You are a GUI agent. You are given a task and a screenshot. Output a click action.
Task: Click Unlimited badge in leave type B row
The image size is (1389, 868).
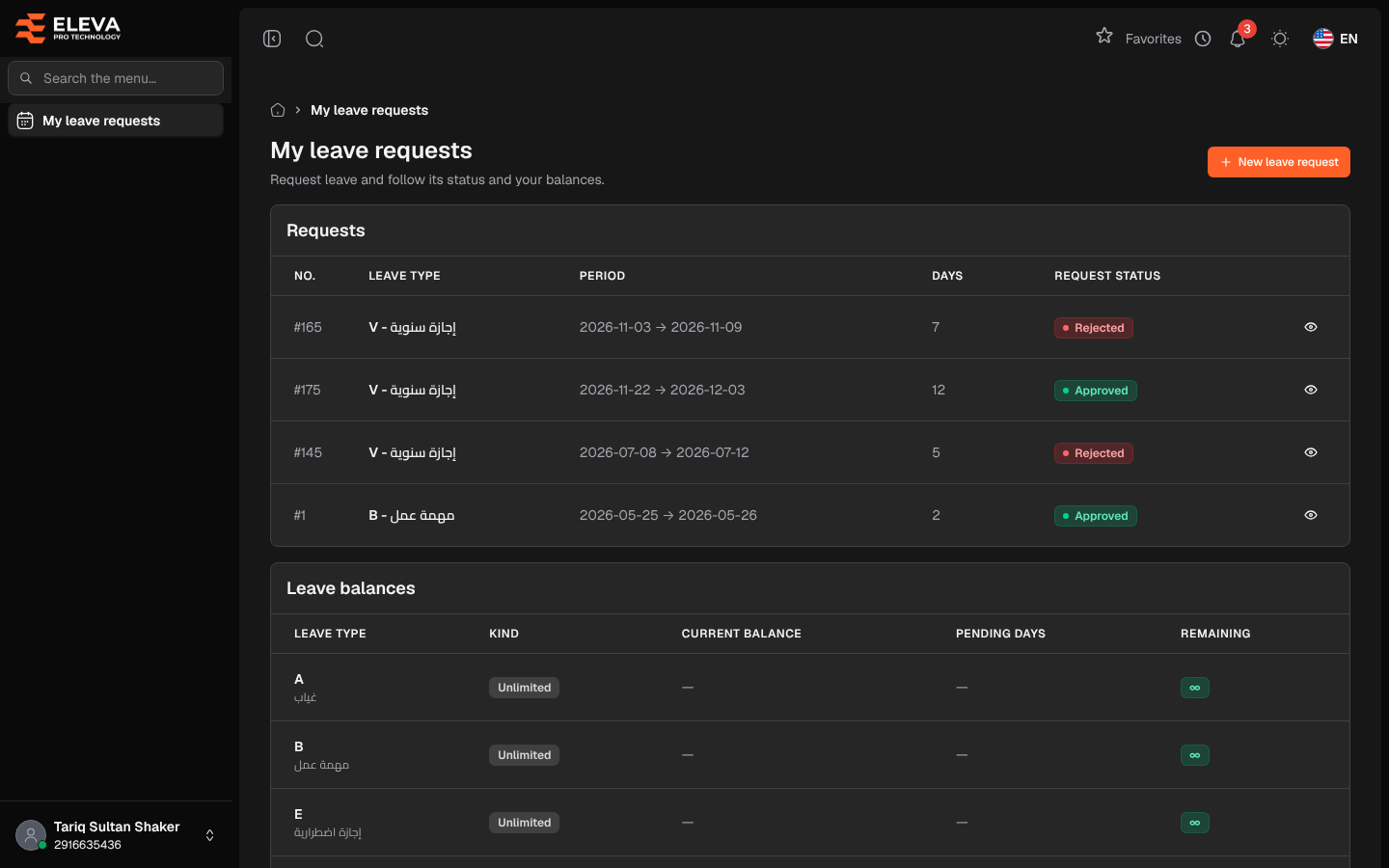pyautogui.click(x=524, y=755)
